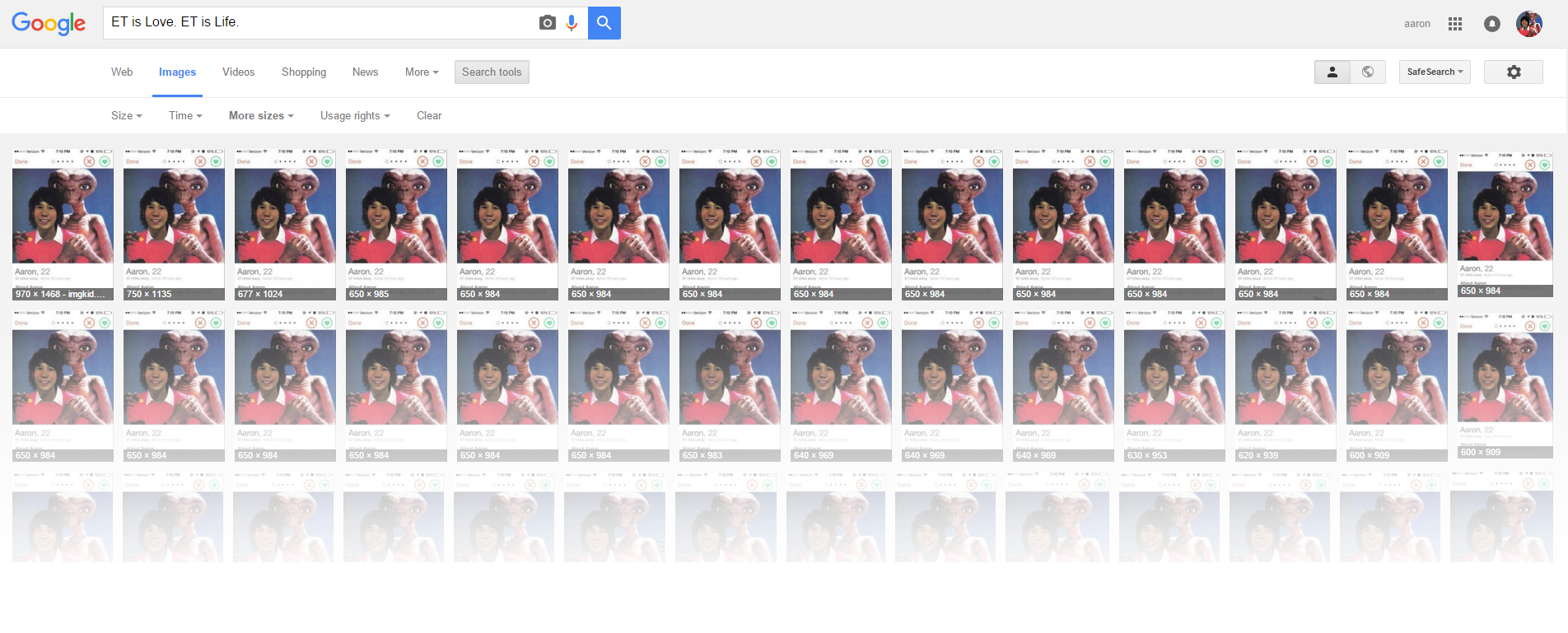Open the 620 × 939 image result

1286,385
